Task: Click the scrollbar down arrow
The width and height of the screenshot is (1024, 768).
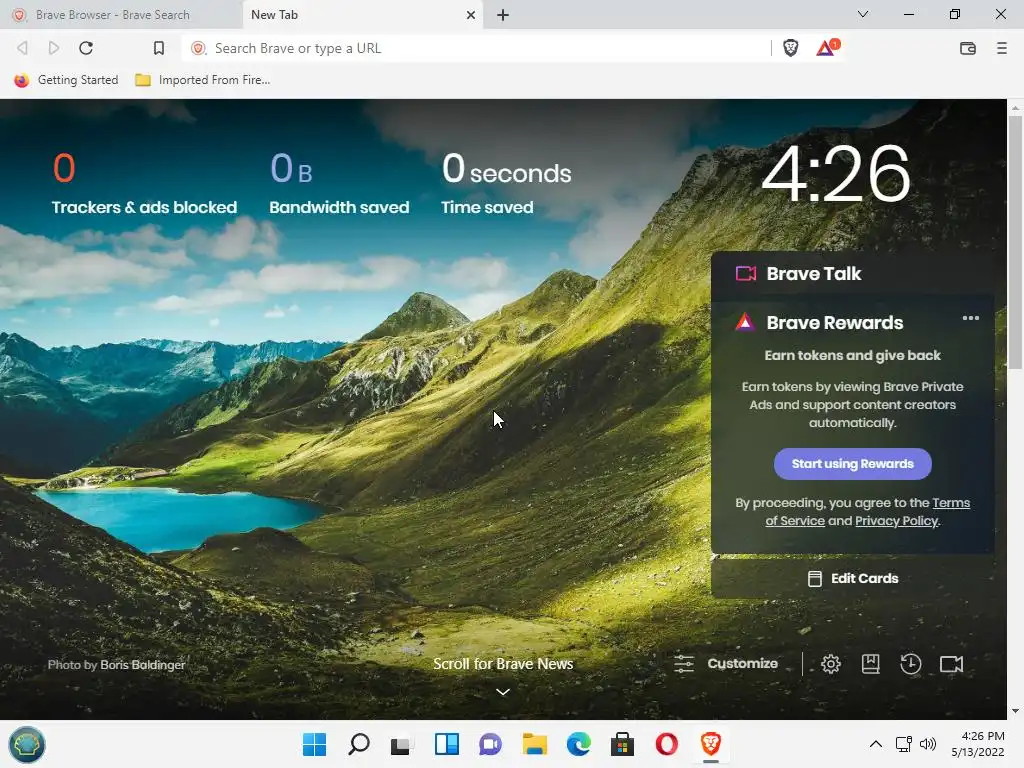Action: (x=1015, y=711)
